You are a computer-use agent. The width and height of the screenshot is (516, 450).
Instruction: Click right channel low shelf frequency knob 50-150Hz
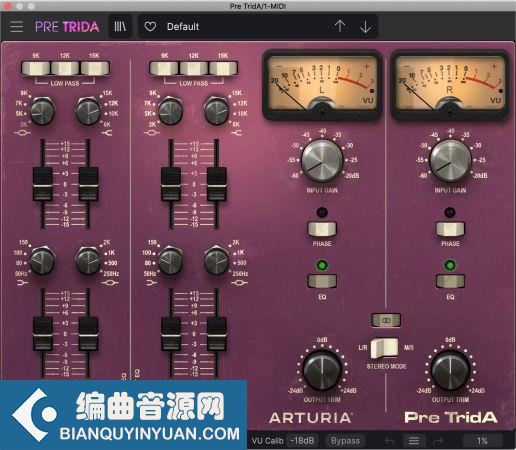[x=170, y=260]
